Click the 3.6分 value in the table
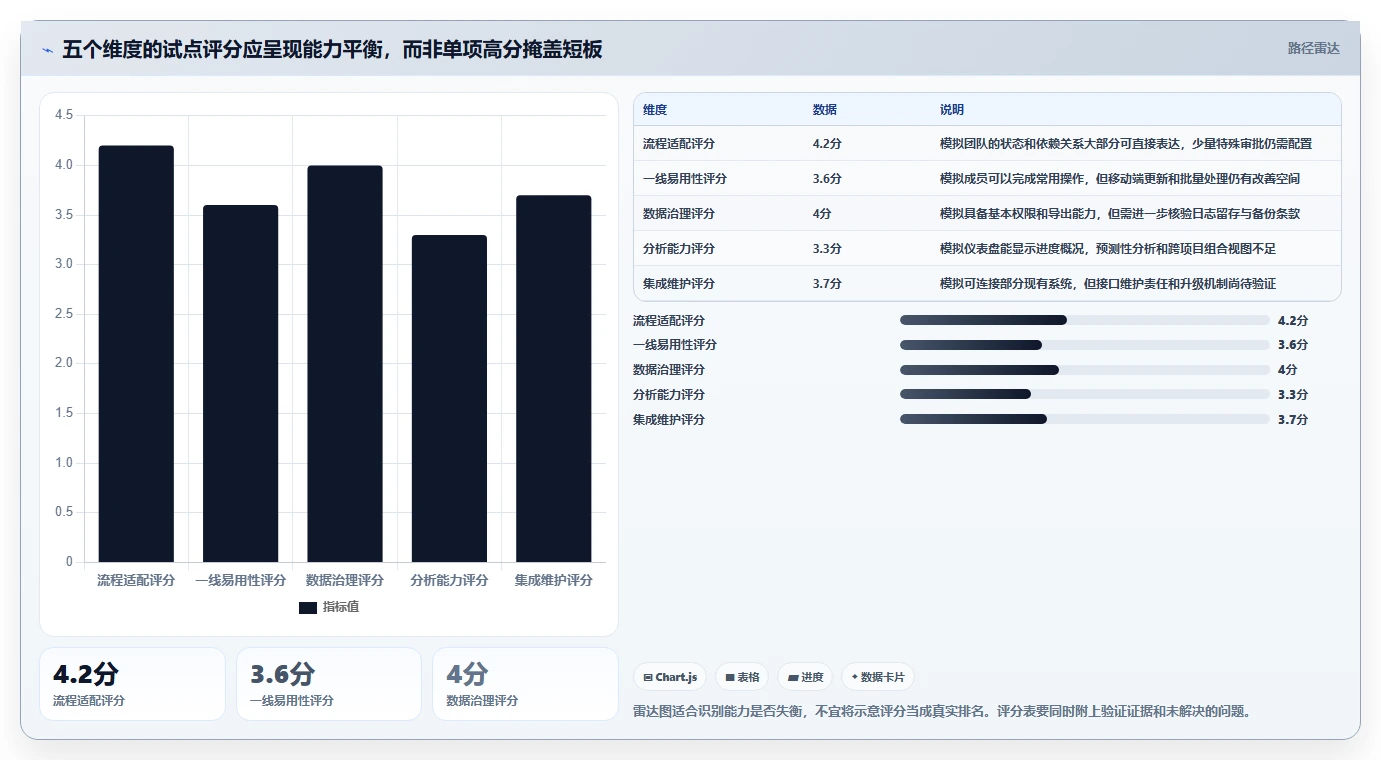 pos(827,179)
